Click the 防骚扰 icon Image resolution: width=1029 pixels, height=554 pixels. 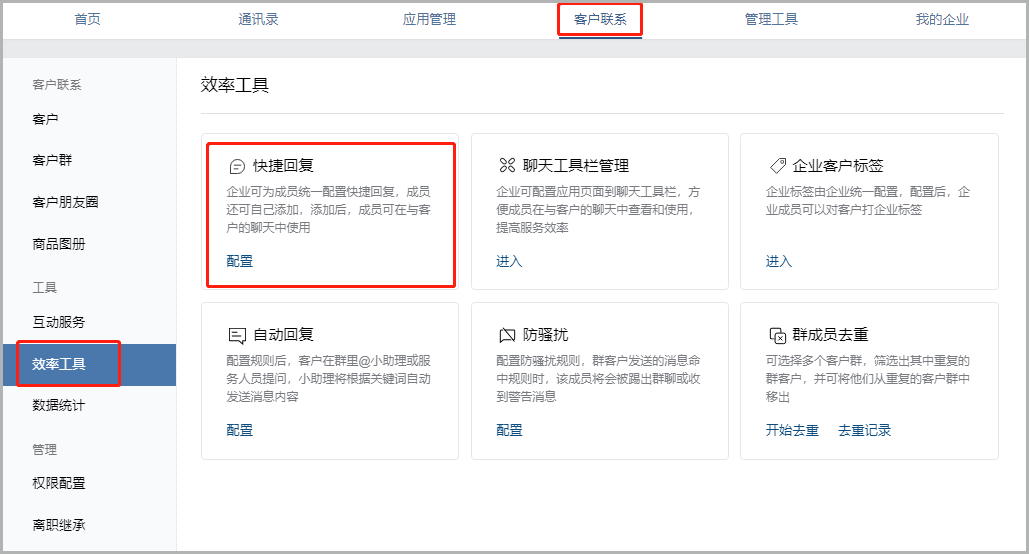pyautogui.click(x=507, y=335)
